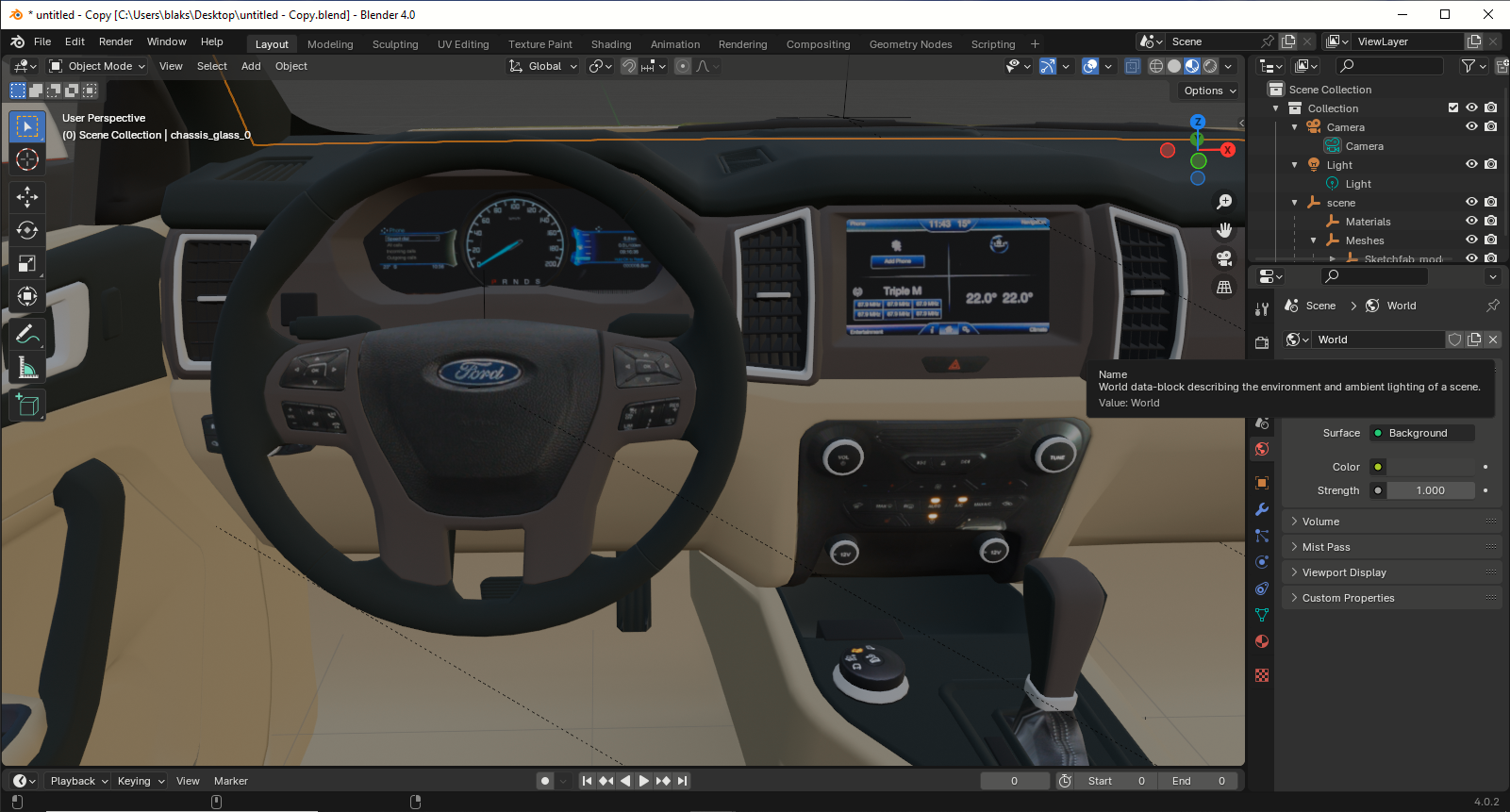This screenshot has height=812, width=1510.
Task: Expand the Viewport Display panel
Action: click(1344, 572)
